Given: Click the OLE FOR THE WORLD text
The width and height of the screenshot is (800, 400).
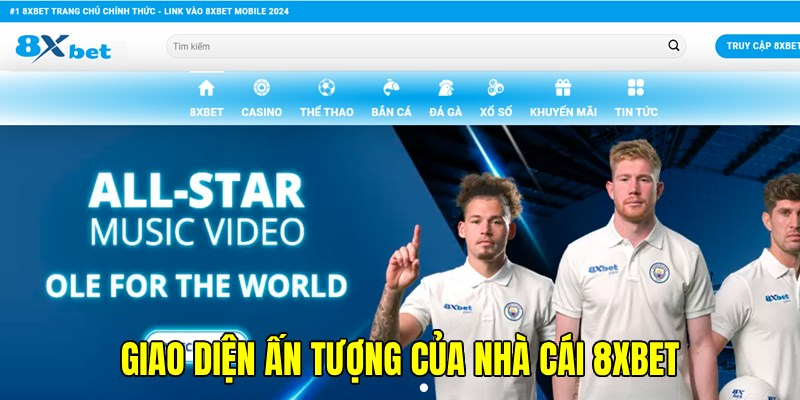Looking at the screenshot, I should click(x=196, y=286).
